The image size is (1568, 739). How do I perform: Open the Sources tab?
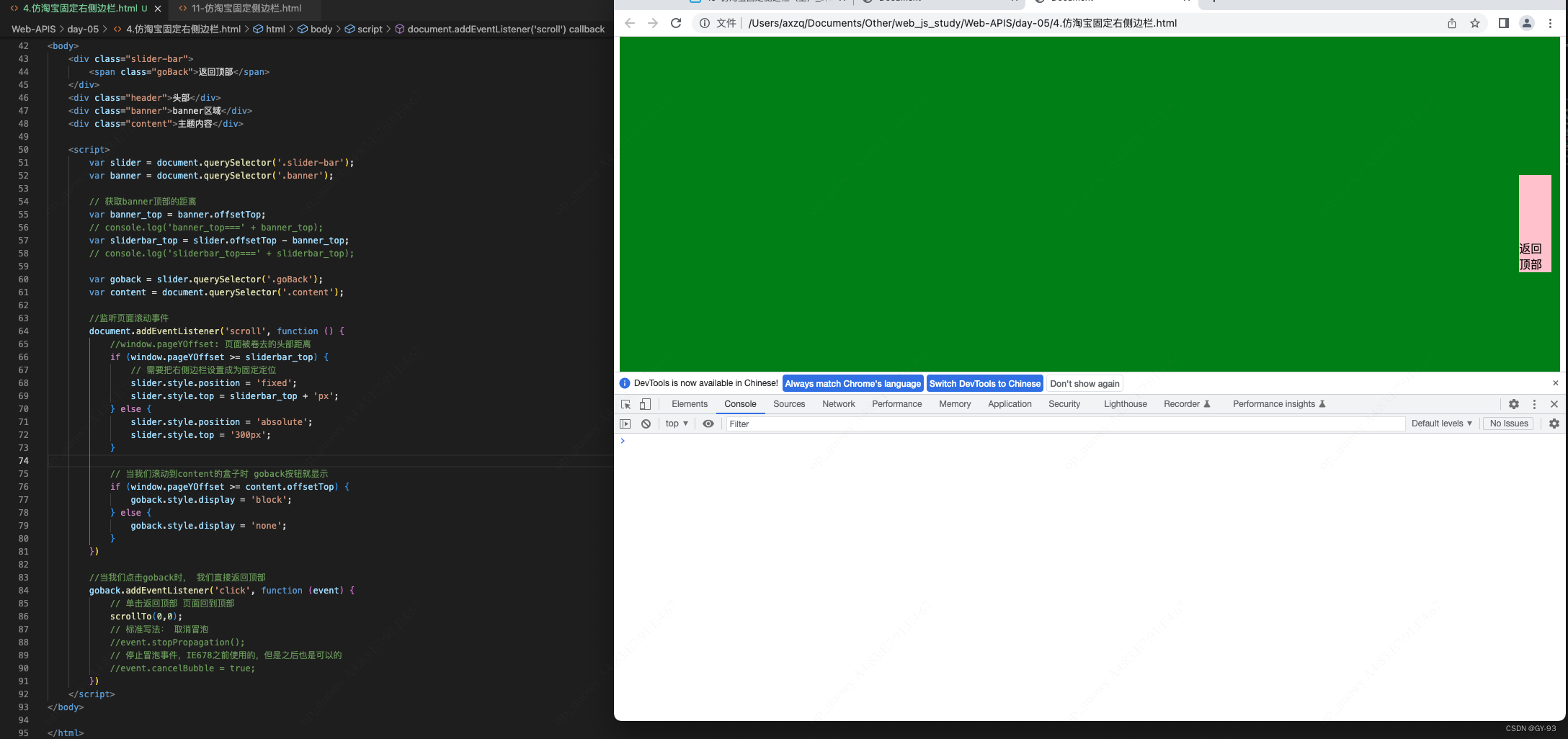point(789,404)
